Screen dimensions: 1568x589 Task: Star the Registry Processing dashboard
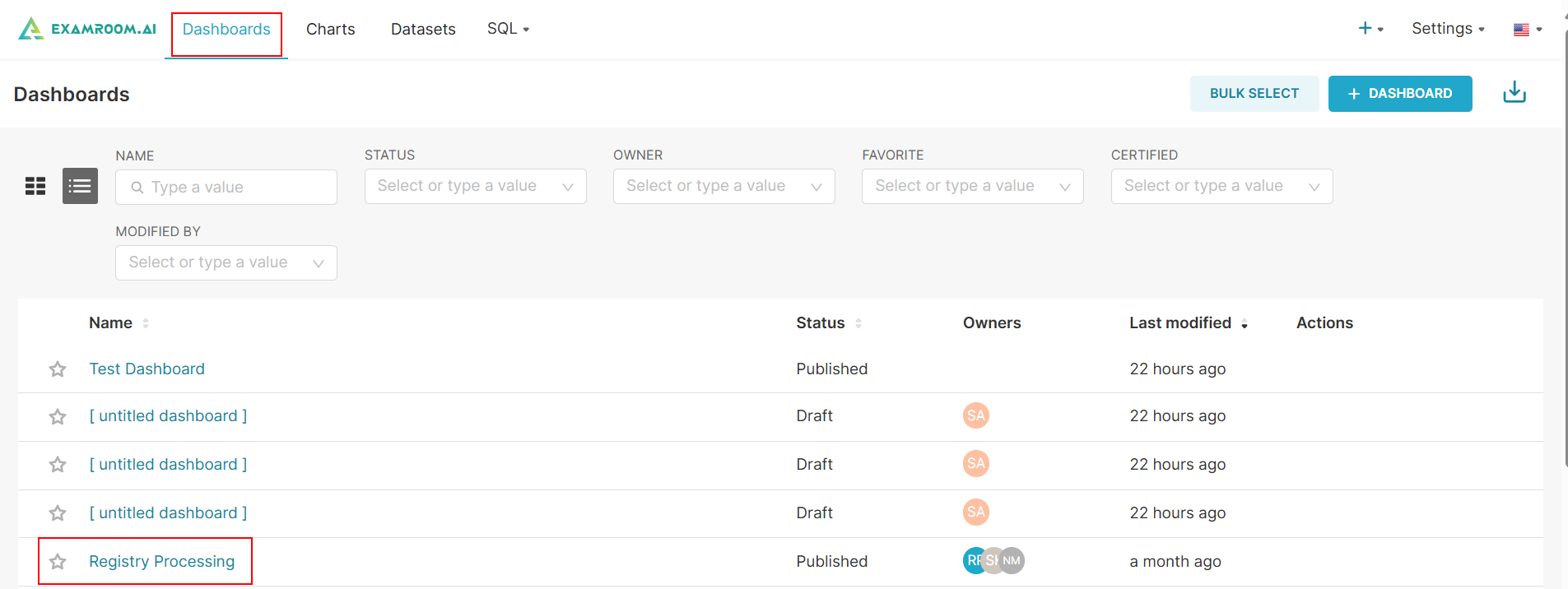[58, 562]
